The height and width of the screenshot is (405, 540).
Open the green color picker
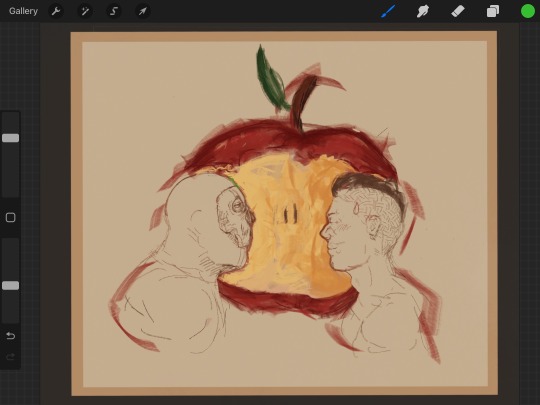point(527,11)
